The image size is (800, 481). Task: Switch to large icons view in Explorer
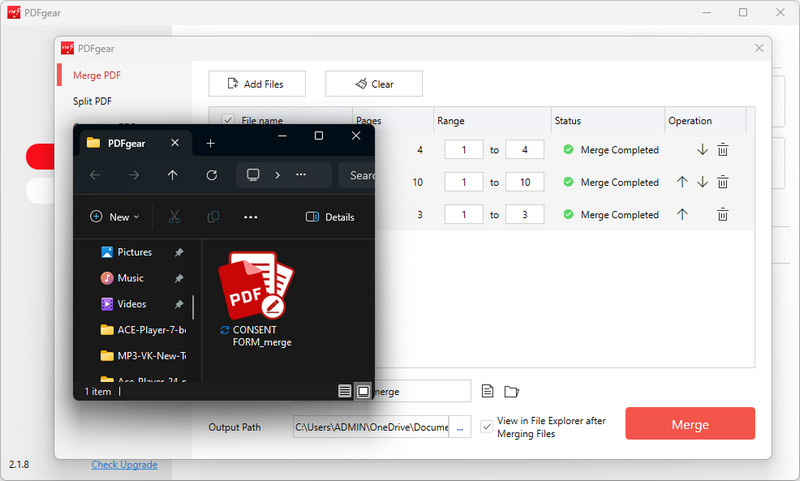pos(363,391)
